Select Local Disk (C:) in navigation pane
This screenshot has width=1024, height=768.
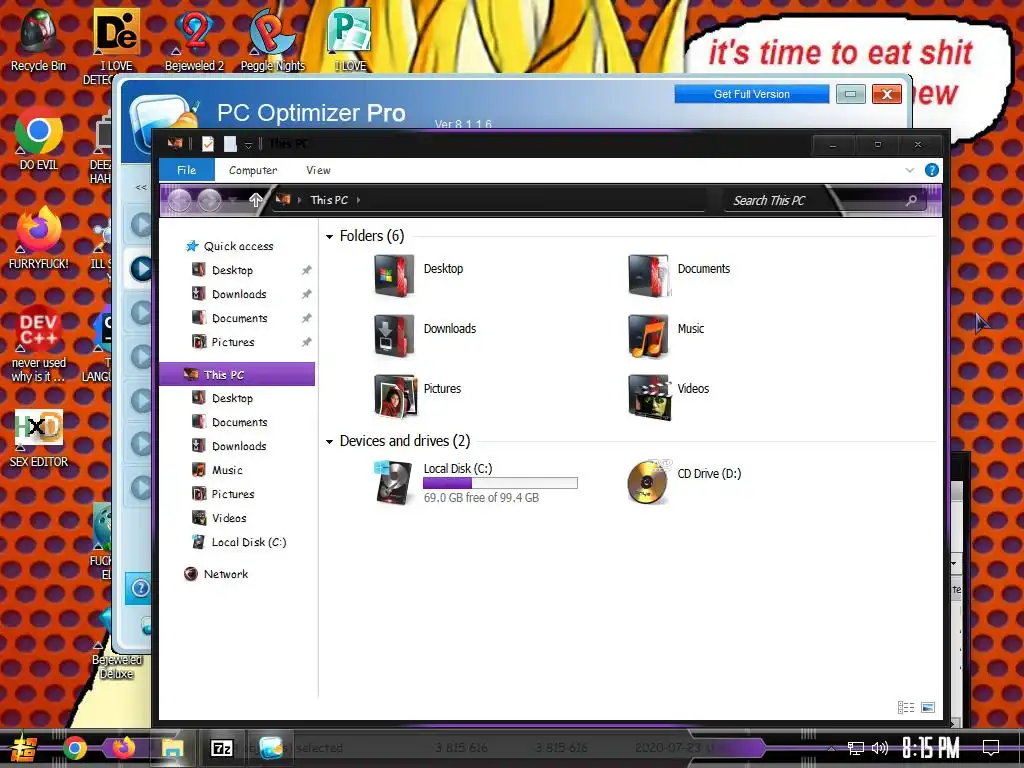[248, 543]
